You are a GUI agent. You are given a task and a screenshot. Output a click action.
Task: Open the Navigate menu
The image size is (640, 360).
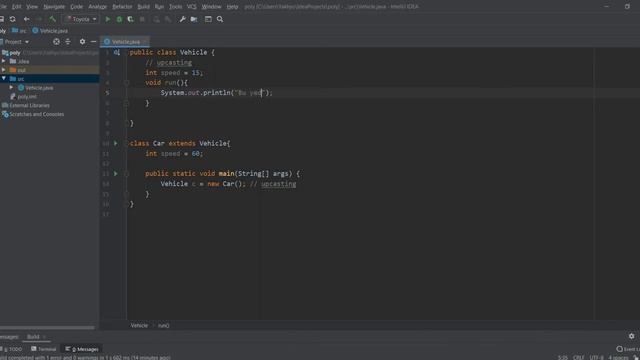tap(54, 7)
